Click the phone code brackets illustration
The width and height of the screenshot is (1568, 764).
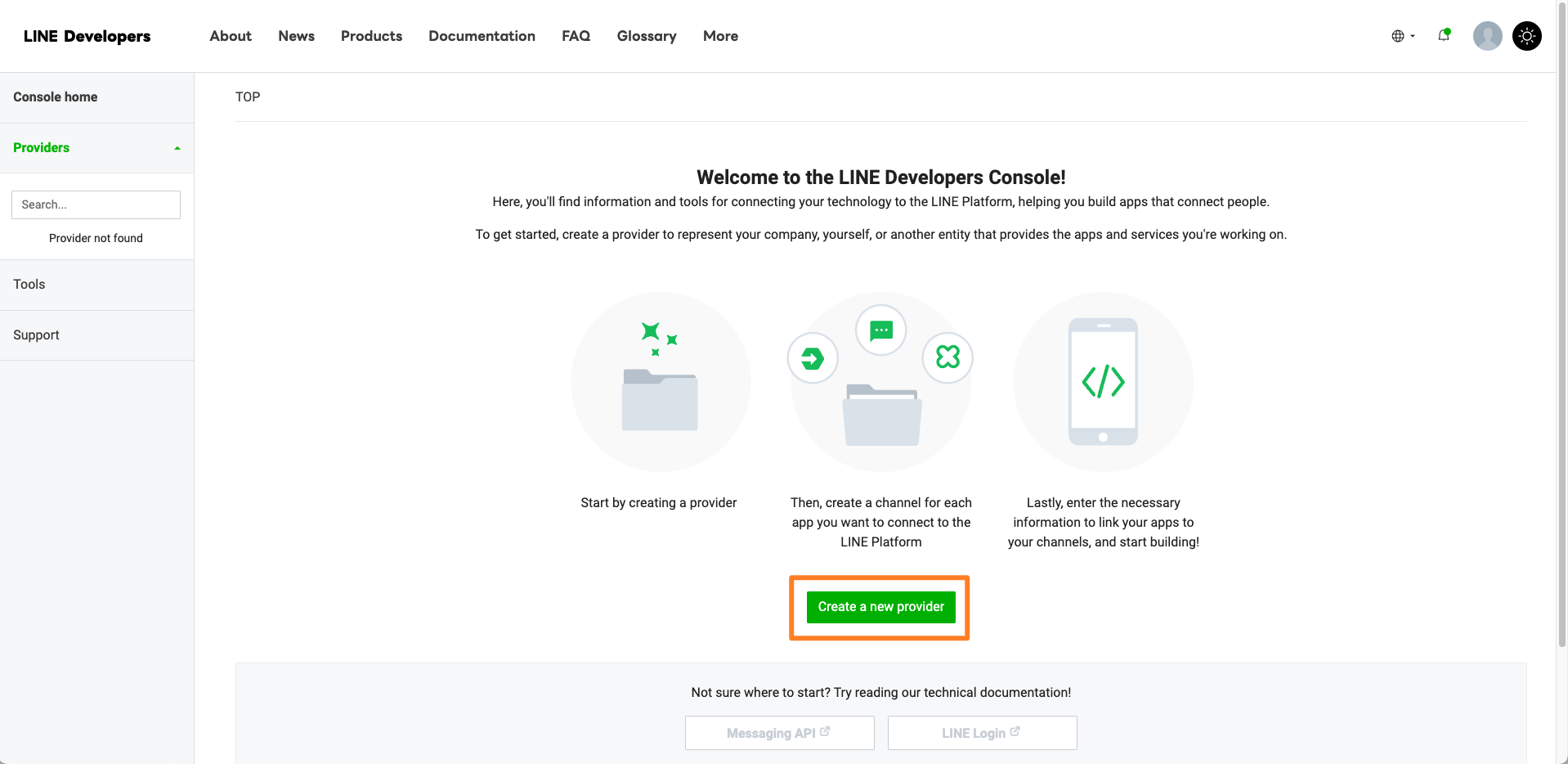1104,381
